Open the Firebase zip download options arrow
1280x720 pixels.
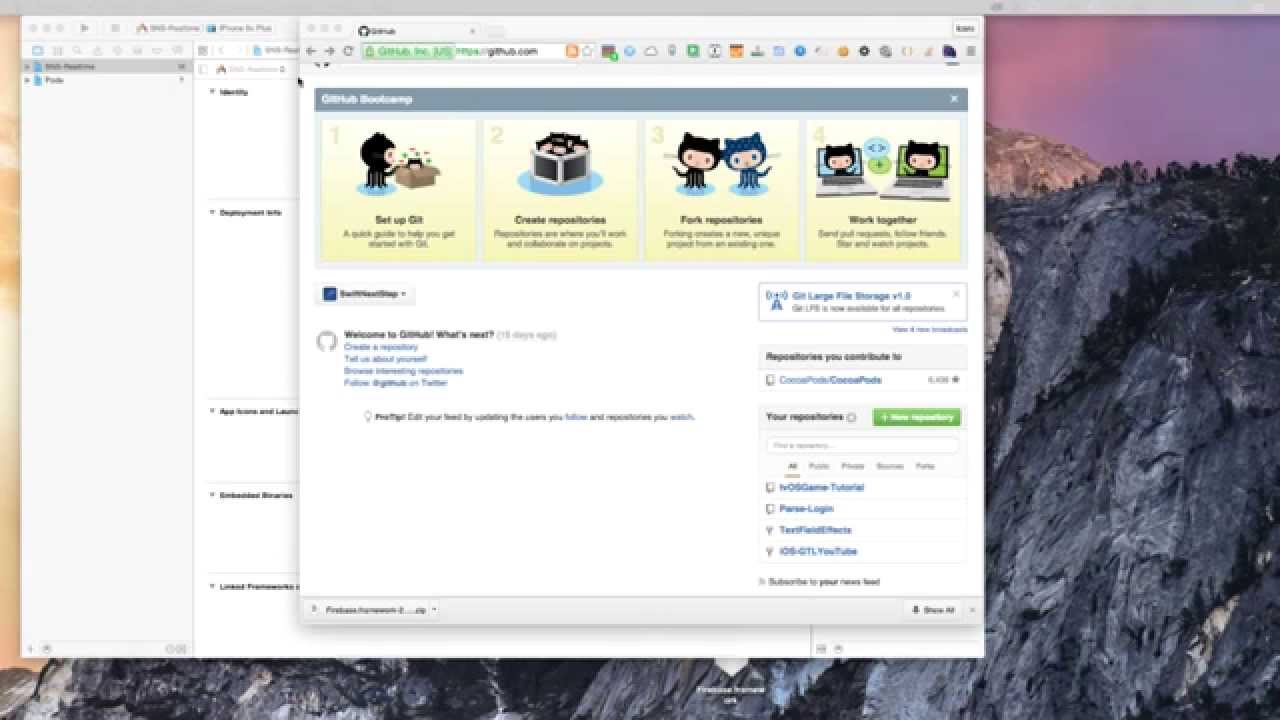click(x=434, y=609)
